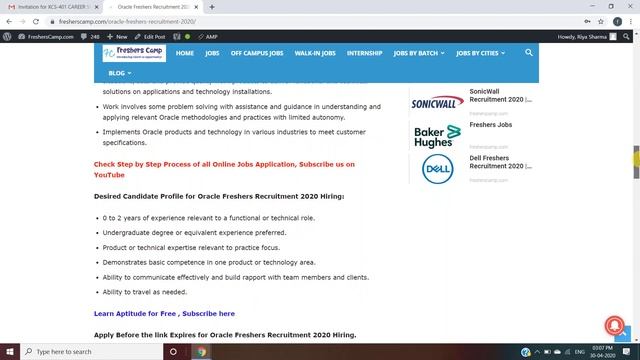
Task: Open Freshers Jobs sidebar link
Action: click(x=490, y=124)
